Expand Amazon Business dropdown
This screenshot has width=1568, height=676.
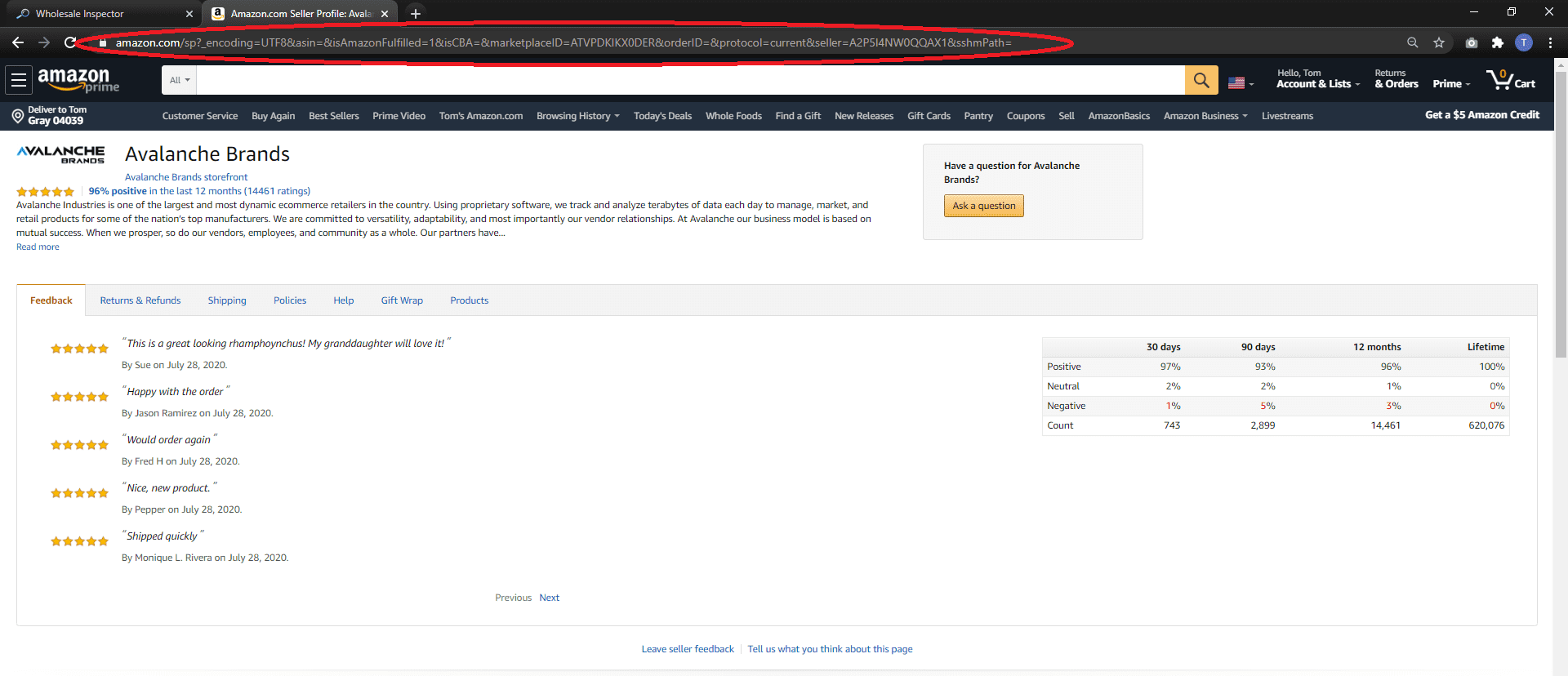click(1205, 116)
